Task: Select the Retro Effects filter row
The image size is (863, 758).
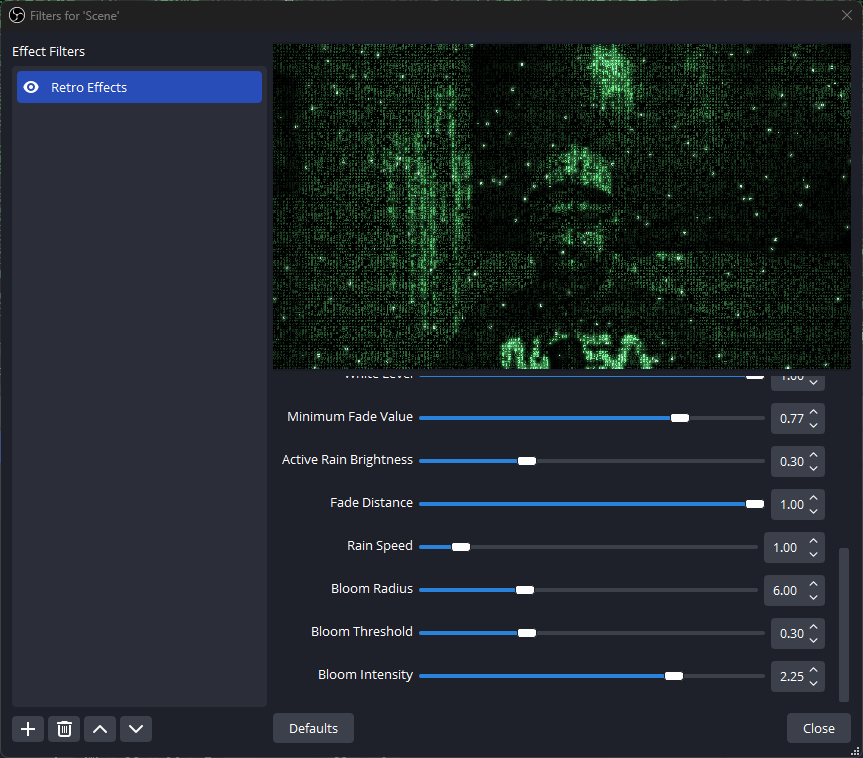Action: point(139,87)
